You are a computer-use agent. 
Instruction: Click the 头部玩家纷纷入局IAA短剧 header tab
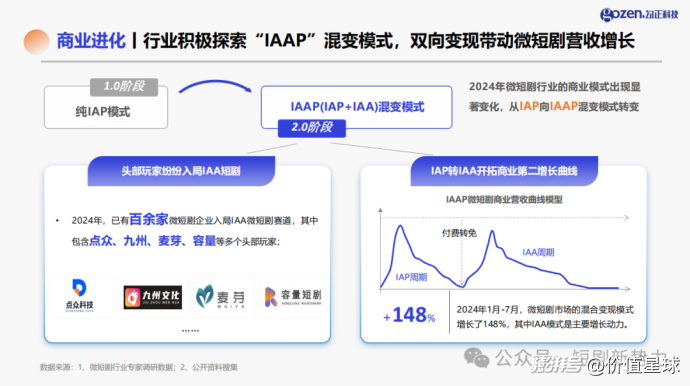pos(181,171)
